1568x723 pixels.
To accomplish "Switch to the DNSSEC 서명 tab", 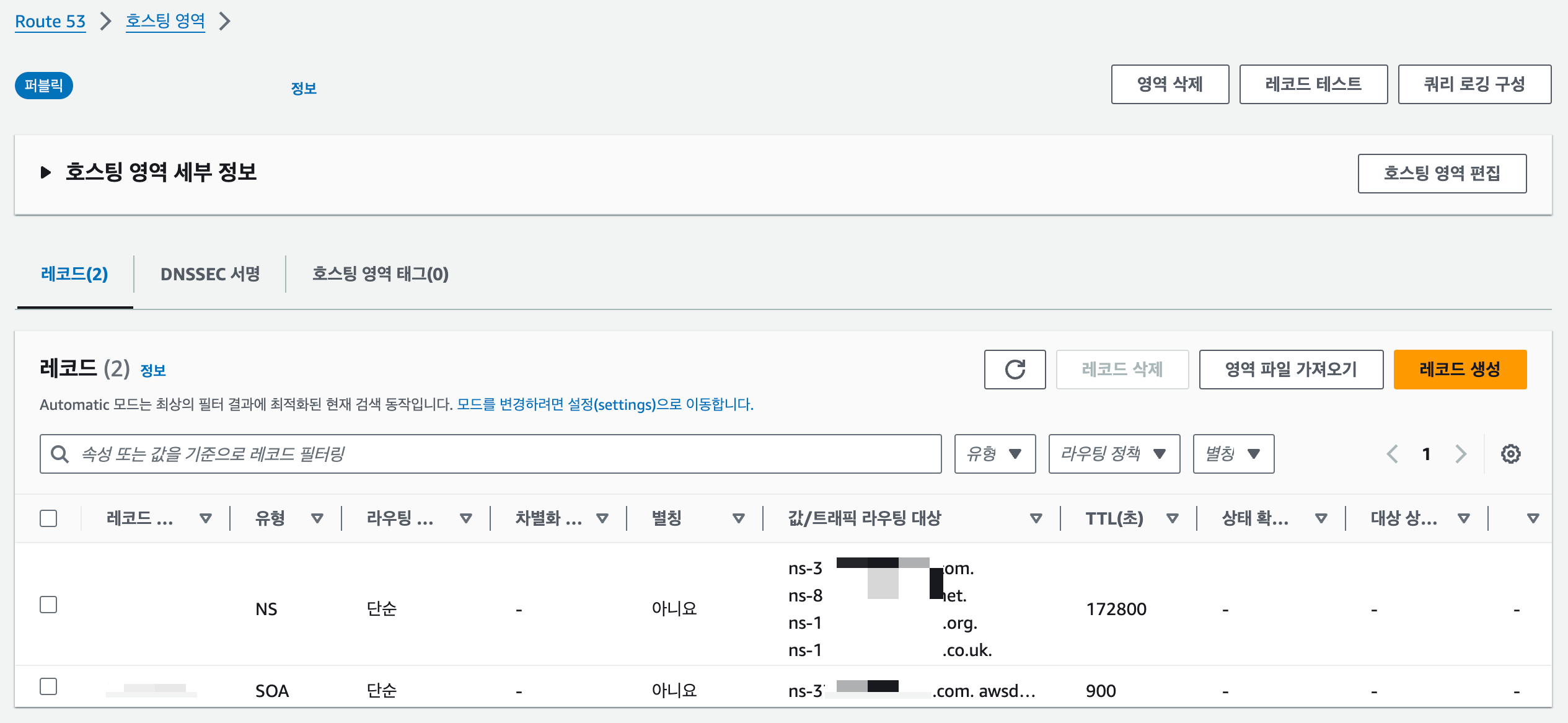I will click(210, 274).
